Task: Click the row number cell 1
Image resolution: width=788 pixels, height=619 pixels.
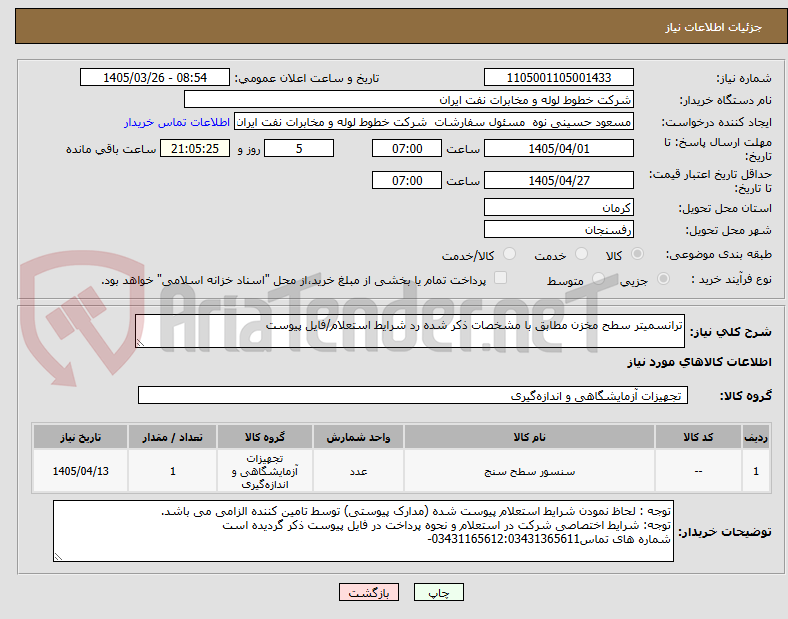Action: 756,471
